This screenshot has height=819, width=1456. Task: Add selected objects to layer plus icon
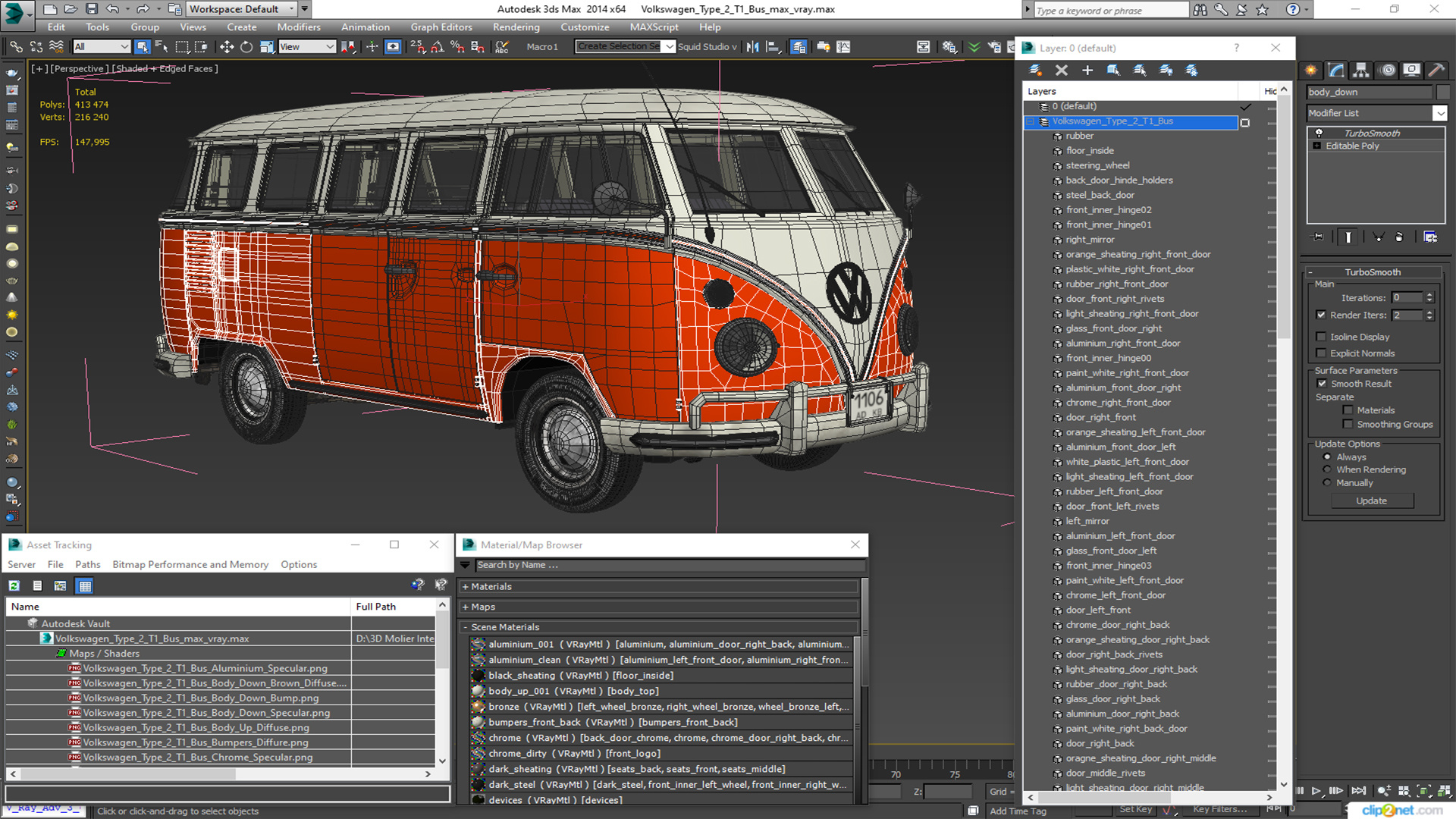click(x=1087, y=70)
